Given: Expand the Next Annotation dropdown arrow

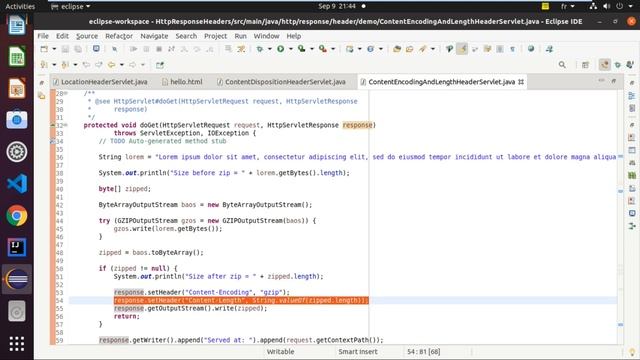Looking at the screenshot, I should coord(54,64).
